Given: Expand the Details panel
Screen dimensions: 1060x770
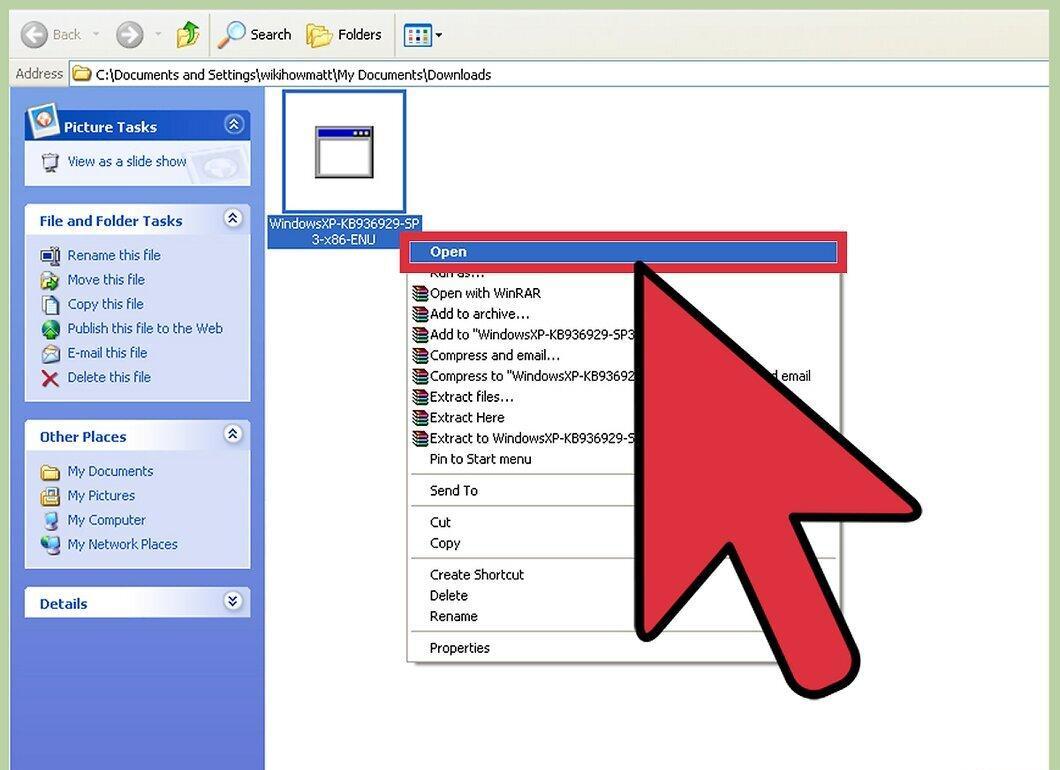Looking at the screenshot, I should 233,601.
